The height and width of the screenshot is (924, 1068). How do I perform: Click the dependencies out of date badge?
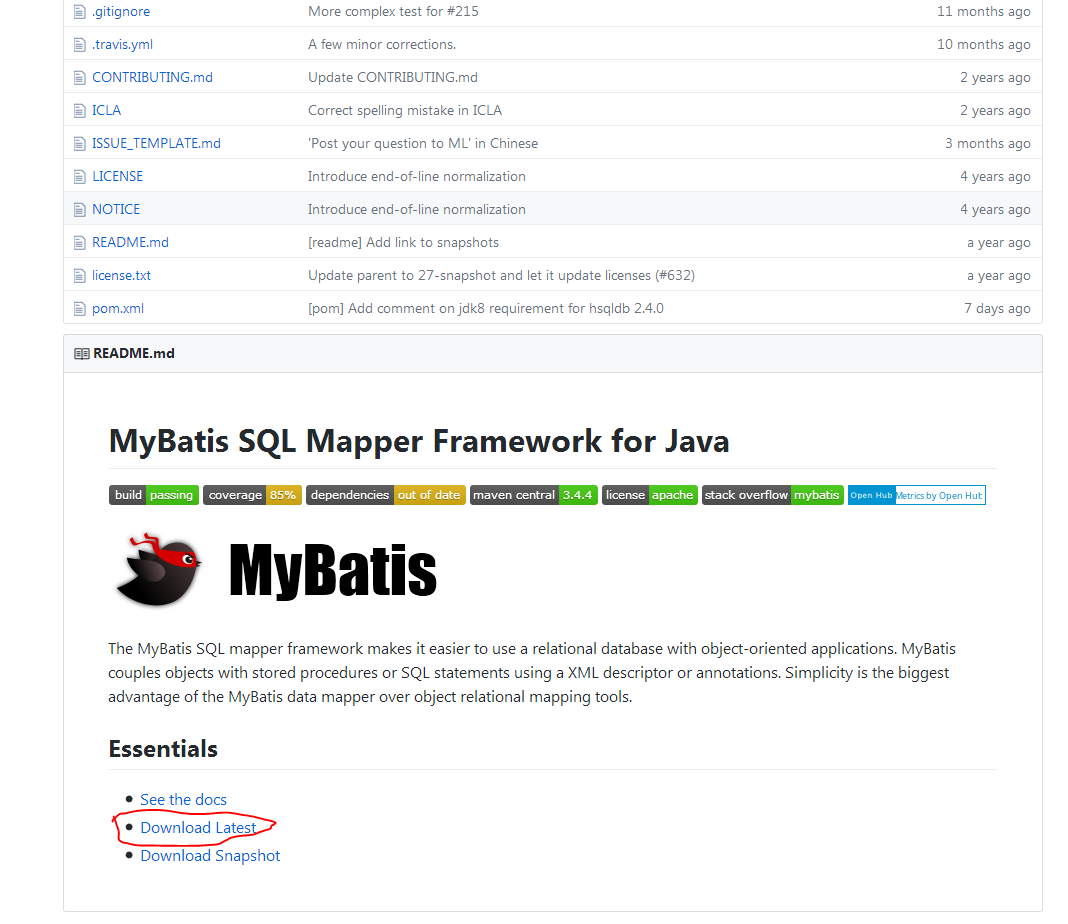point(386,495)
